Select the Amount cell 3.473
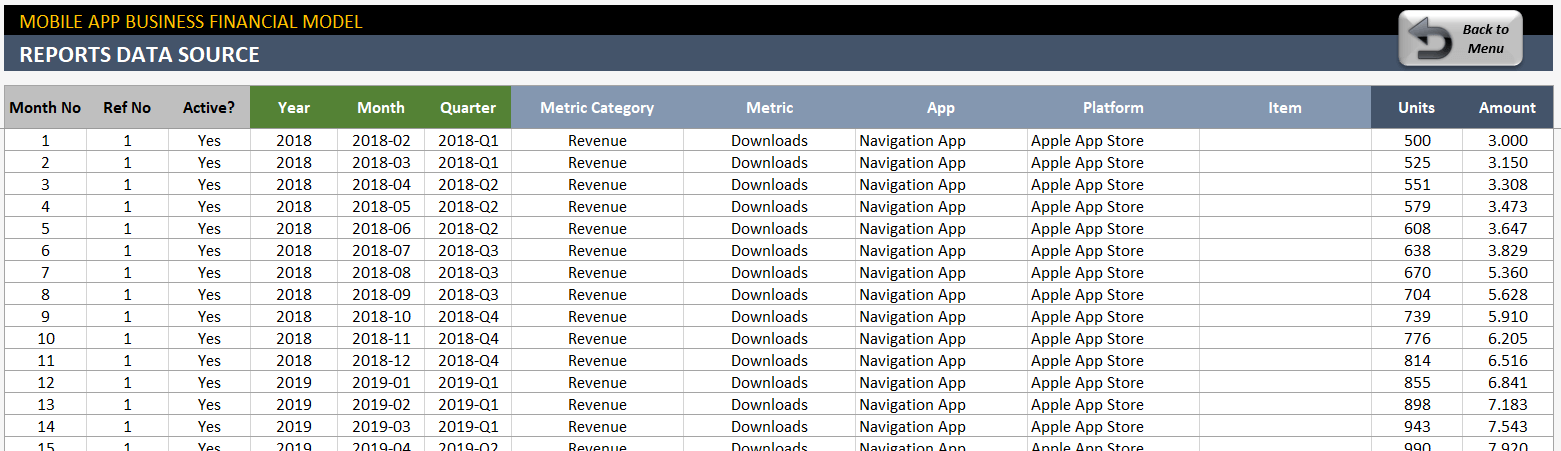Viewport: 1561px width, 451px height. coord(1508,207)
